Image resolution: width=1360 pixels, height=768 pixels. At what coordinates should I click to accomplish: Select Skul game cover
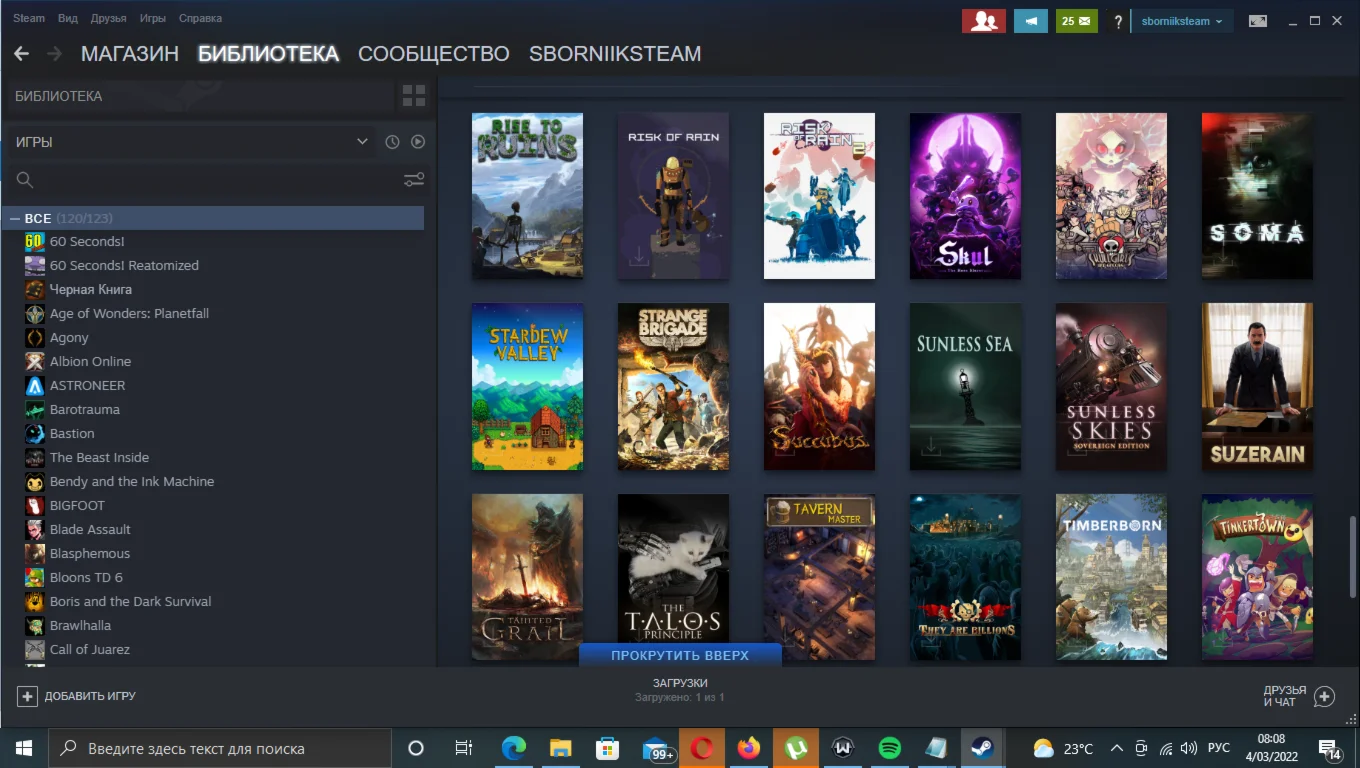tap(965, 196)
